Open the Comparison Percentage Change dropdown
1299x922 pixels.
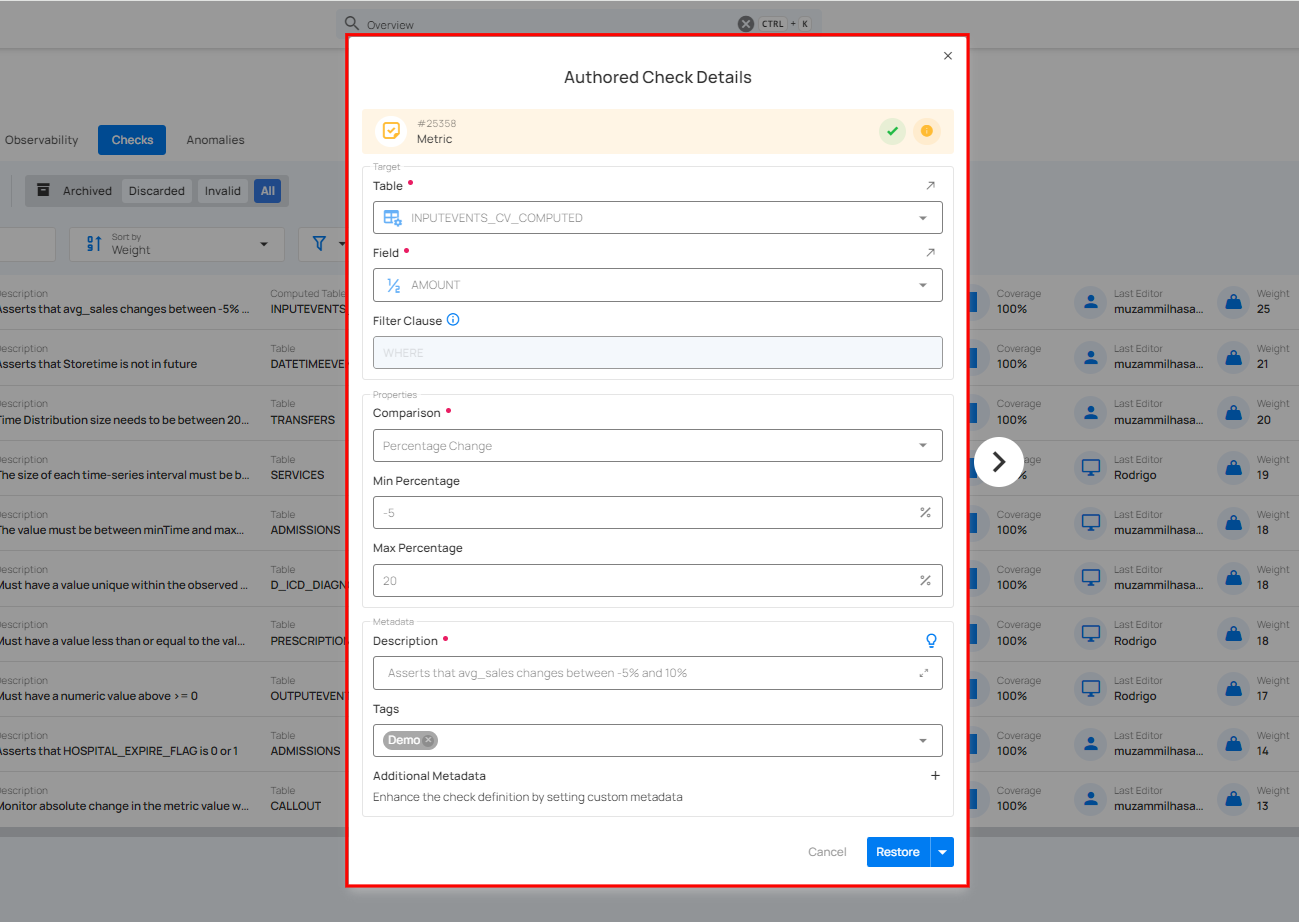click(658, 446)
